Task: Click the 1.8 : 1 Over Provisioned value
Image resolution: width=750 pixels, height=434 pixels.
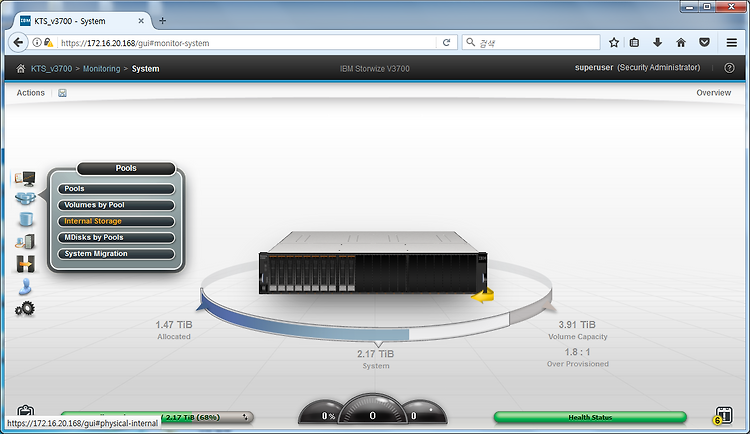Action: point(577,352)
